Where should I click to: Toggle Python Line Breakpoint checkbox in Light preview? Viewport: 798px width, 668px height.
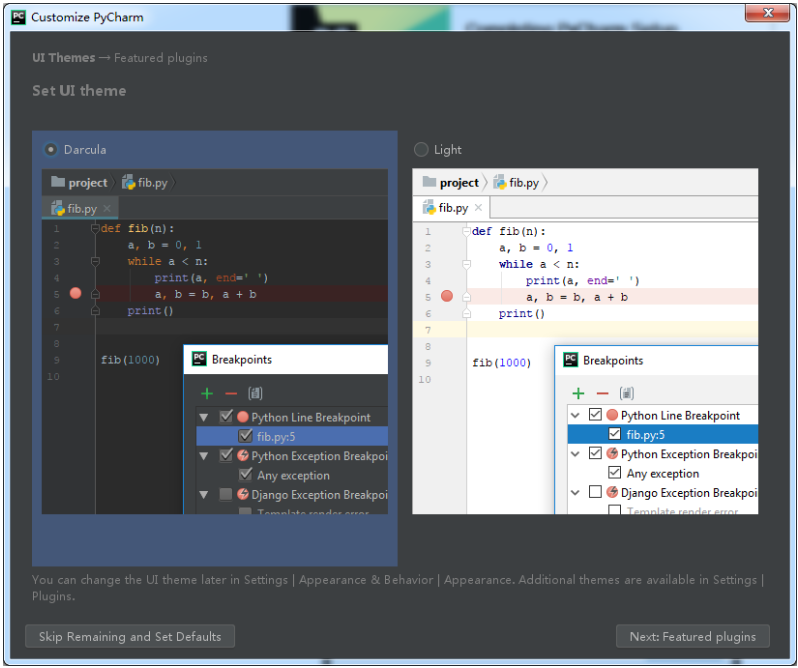(596, 415)
